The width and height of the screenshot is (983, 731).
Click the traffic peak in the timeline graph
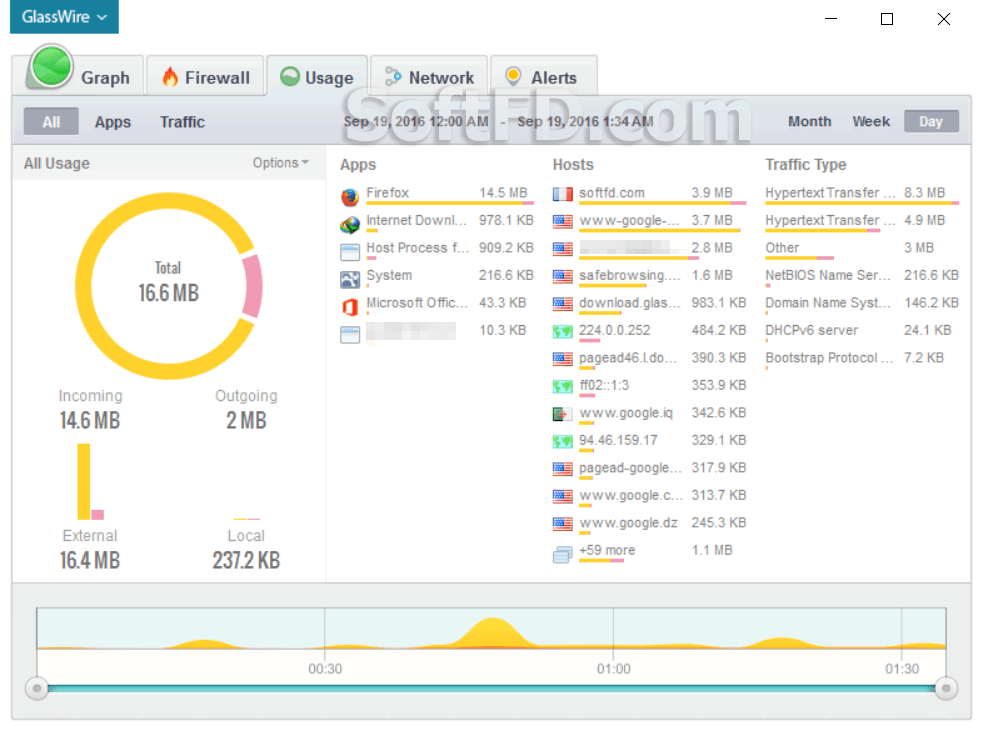point(493,632)
